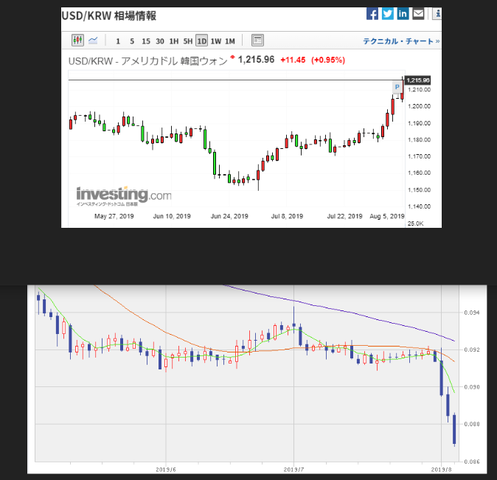Viewport: 497px width, 480px height.
Task: Set interval to 5 minutes
Action: point(132,41)
